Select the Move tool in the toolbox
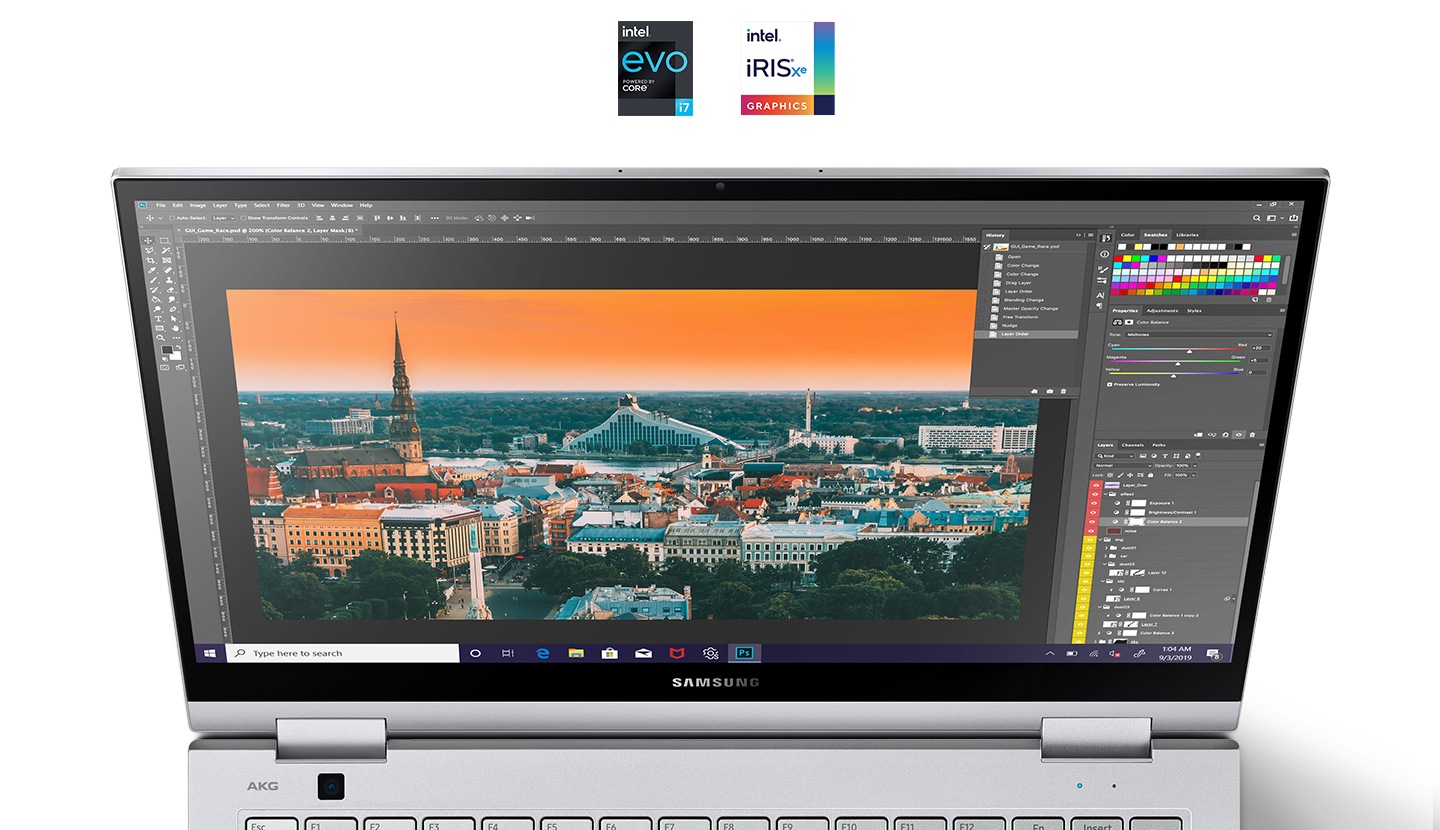 [x=149, y=240]
